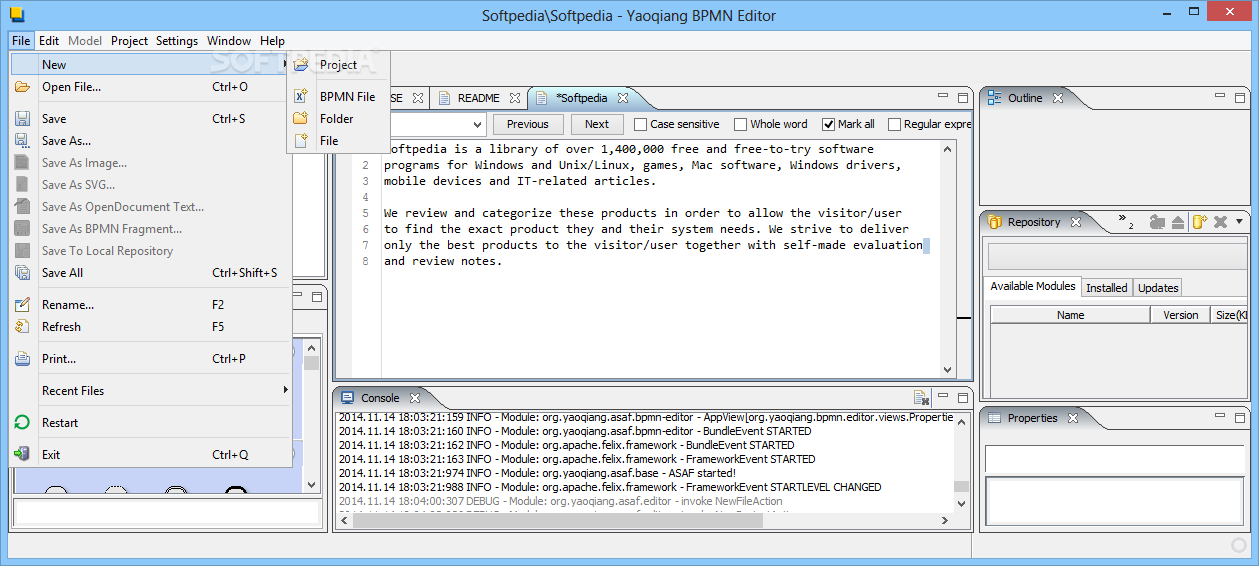The width and height of the screenshot is (1259, 566).
Task: Select the Available Modules tab
Action: [1033, 286]
